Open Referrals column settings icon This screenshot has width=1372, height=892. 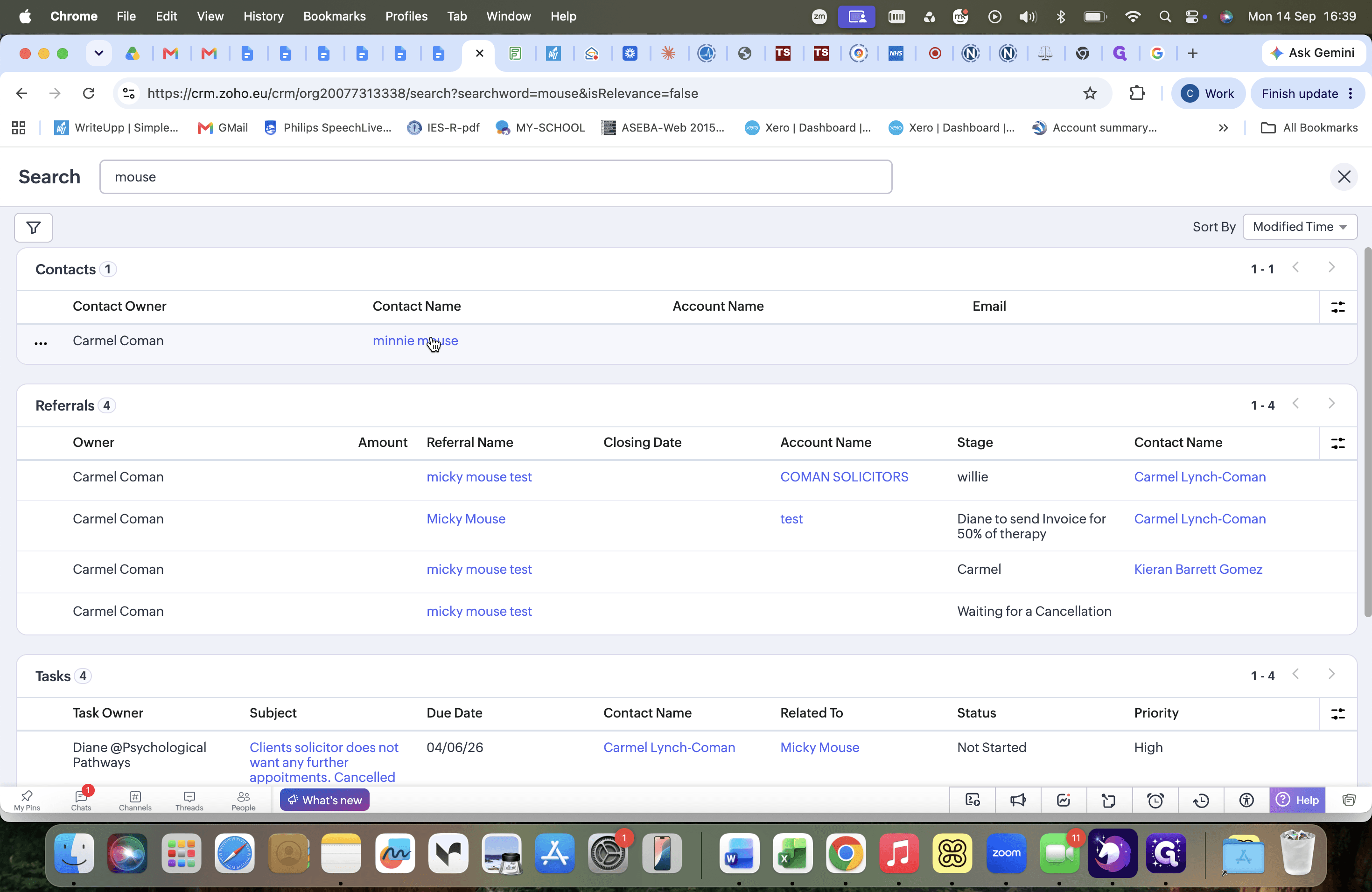coord(1338,443)
